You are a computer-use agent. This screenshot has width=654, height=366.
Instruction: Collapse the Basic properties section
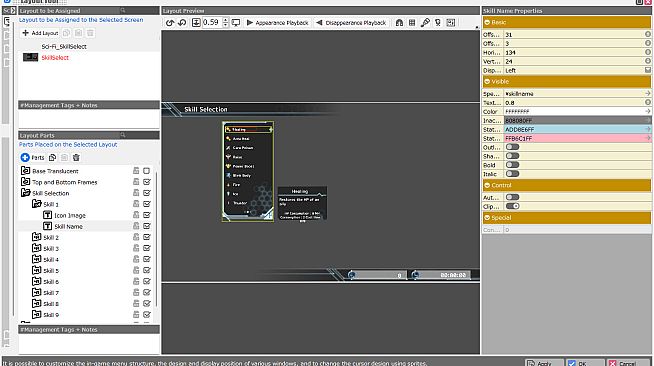(x=487, y=22)
